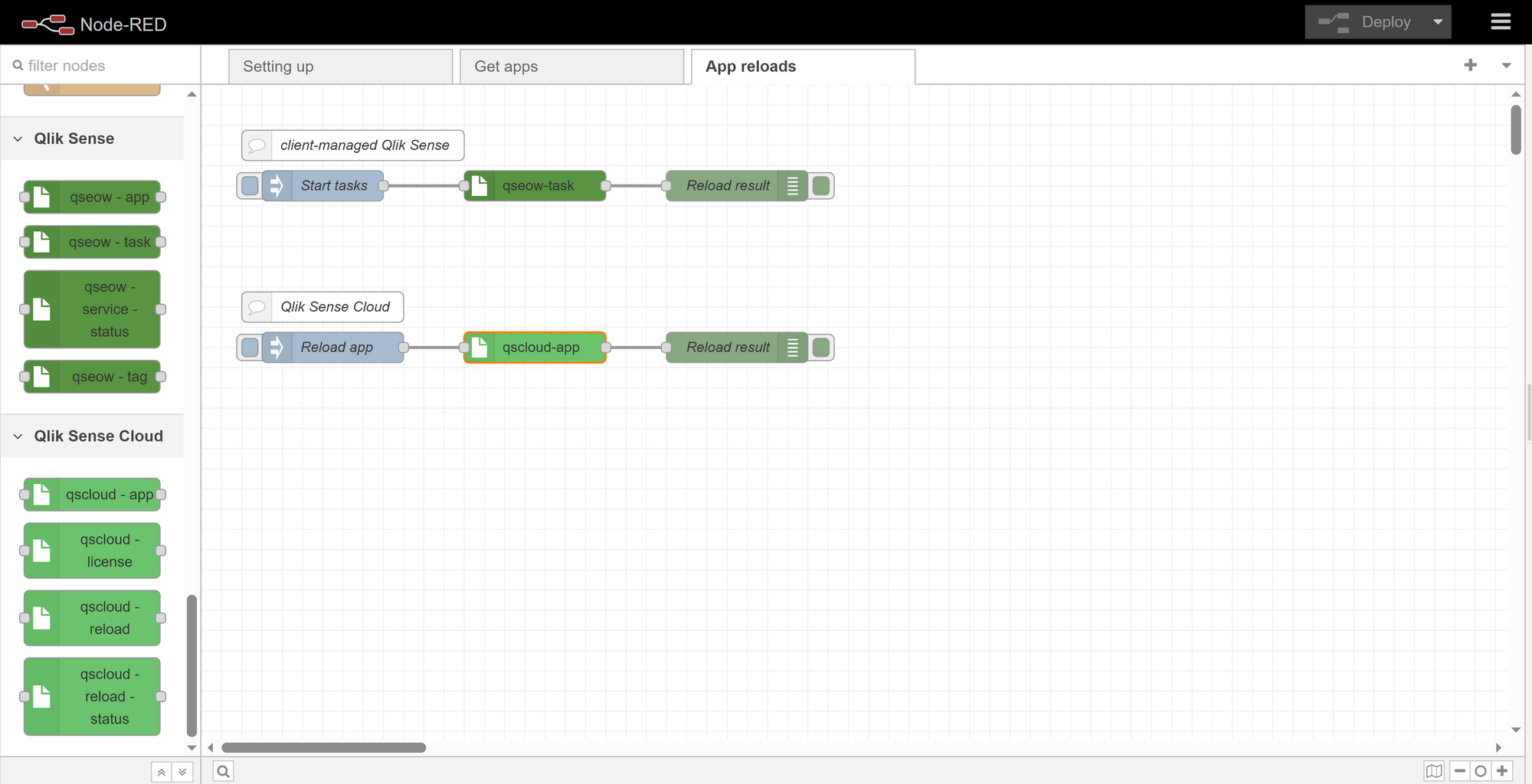The image size is (1532, 784).
Task: Zoom out the workspace
Action: (x=1460, y=771)
